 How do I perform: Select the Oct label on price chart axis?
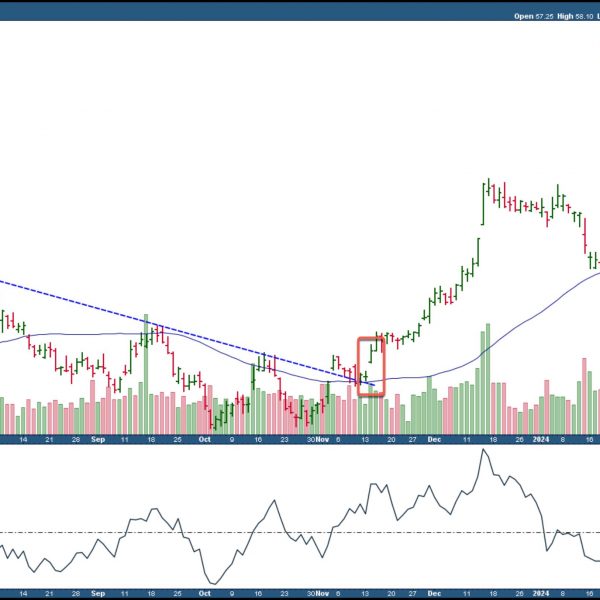point(204,439)
